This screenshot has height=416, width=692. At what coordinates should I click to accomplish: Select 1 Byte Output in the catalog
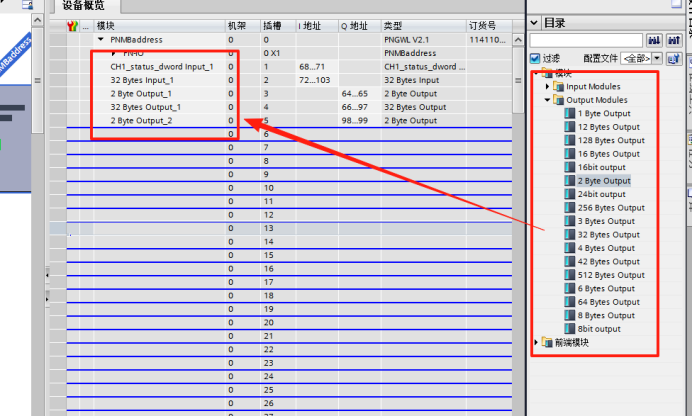pyautogui.click(x=604, y=113)
